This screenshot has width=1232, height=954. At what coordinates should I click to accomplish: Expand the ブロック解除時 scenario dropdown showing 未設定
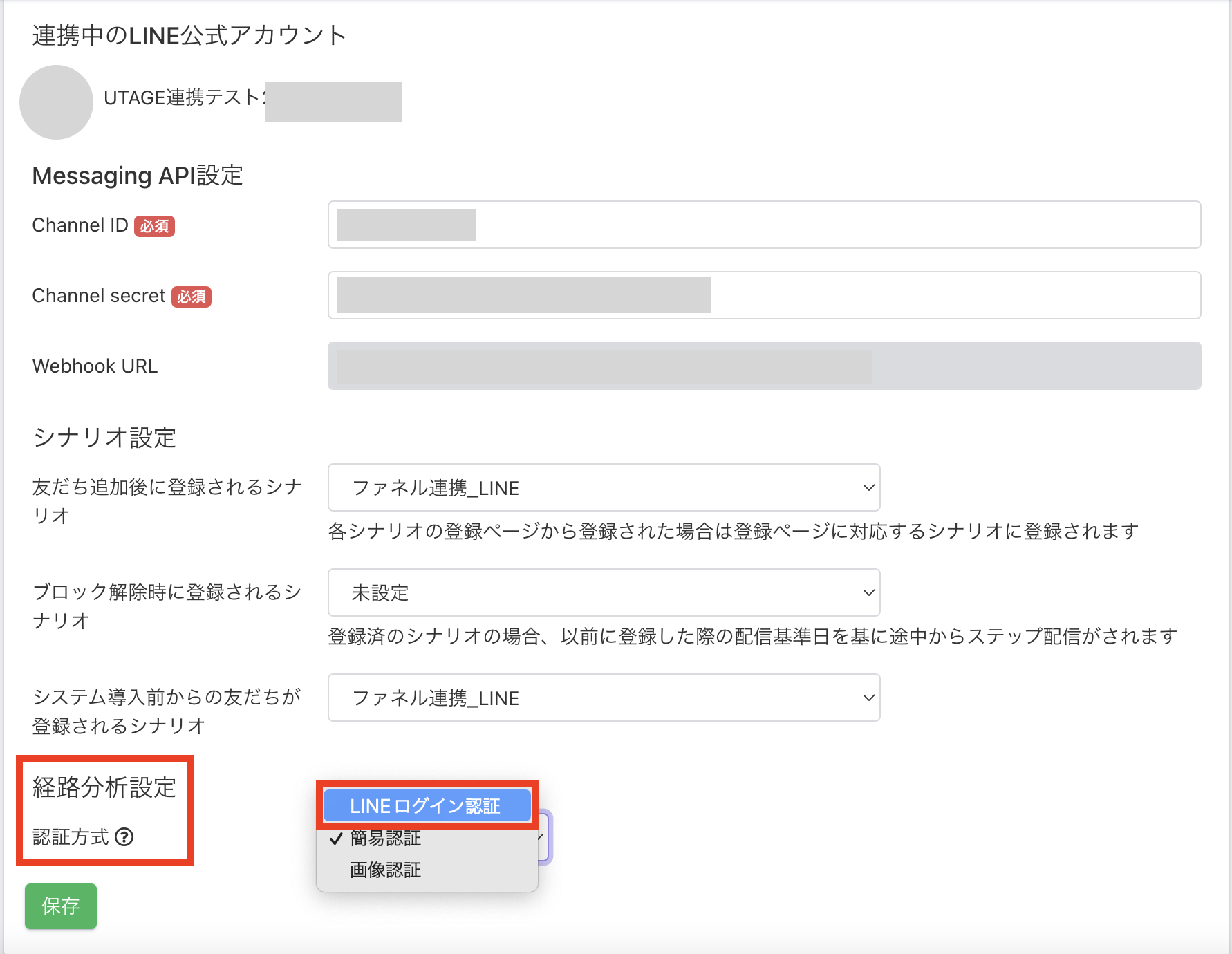click(603, 592)
